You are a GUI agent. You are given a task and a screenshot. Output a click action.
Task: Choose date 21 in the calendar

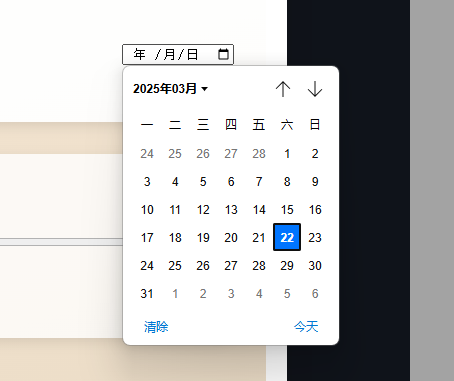(x=259, y=238)
